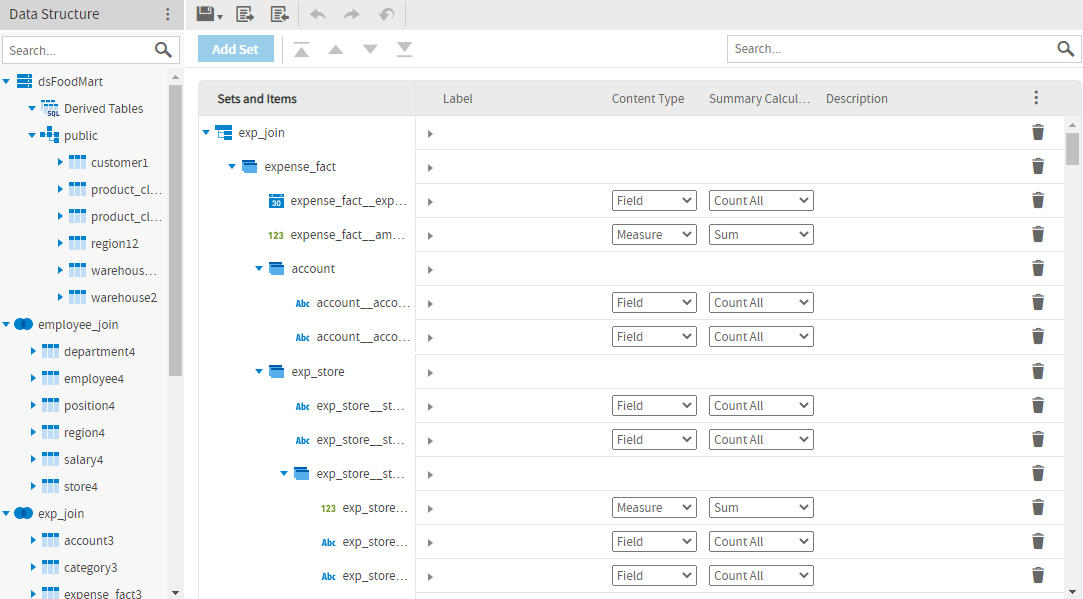Open Summary Calculation dropdown for expense_fact__exp
Viewport: 1083px width, 599px height.
[x=761, y=200]
